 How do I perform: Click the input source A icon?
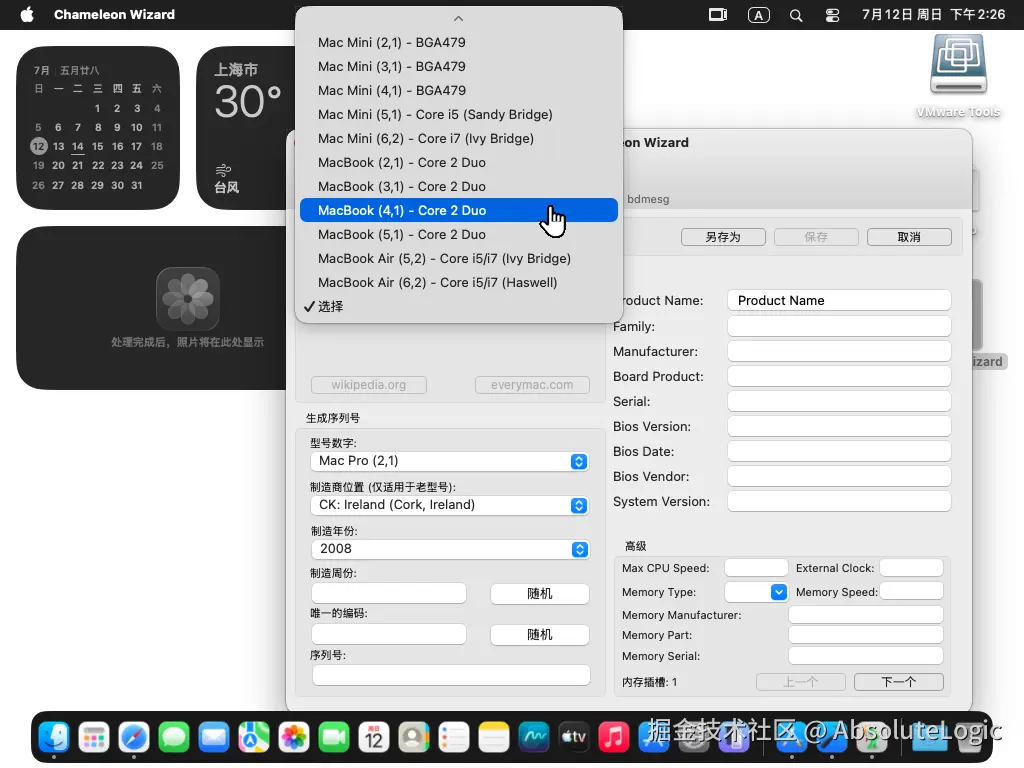758,15
